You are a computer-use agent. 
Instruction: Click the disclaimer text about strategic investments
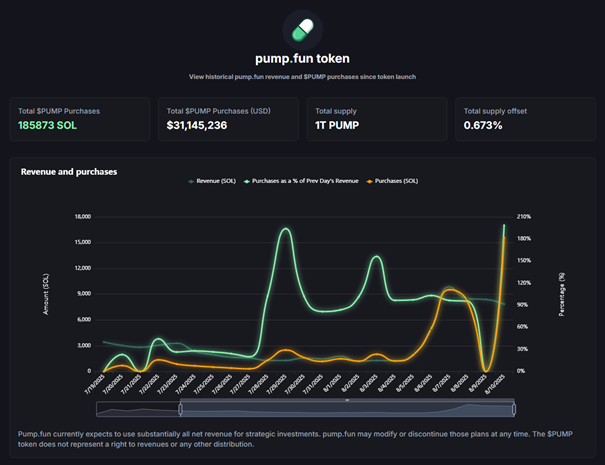[x=295, y=439]
